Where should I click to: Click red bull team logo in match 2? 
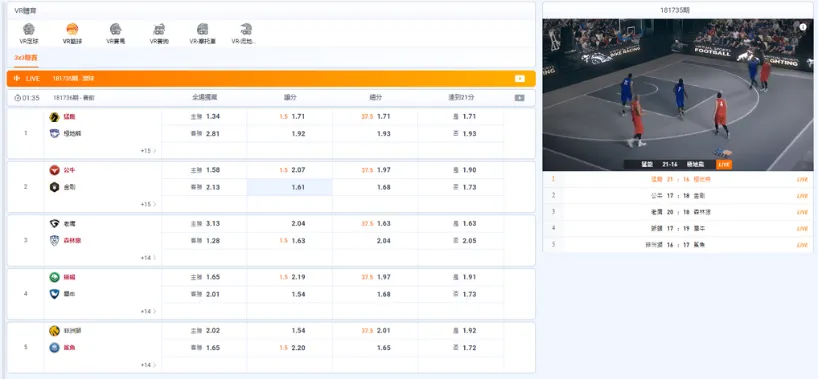coord(54,170)
